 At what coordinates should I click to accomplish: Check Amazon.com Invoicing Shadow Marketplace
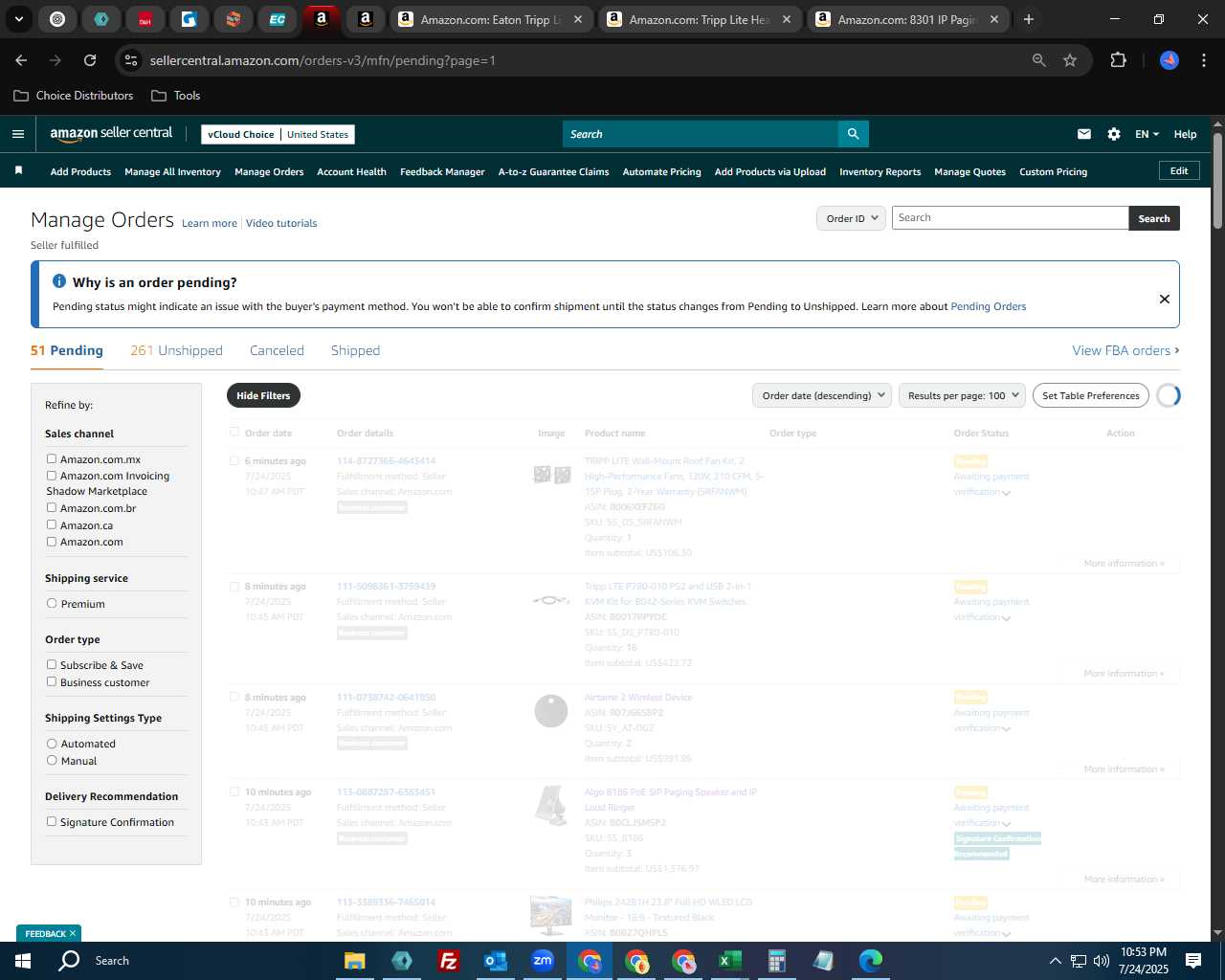point(52,475)
